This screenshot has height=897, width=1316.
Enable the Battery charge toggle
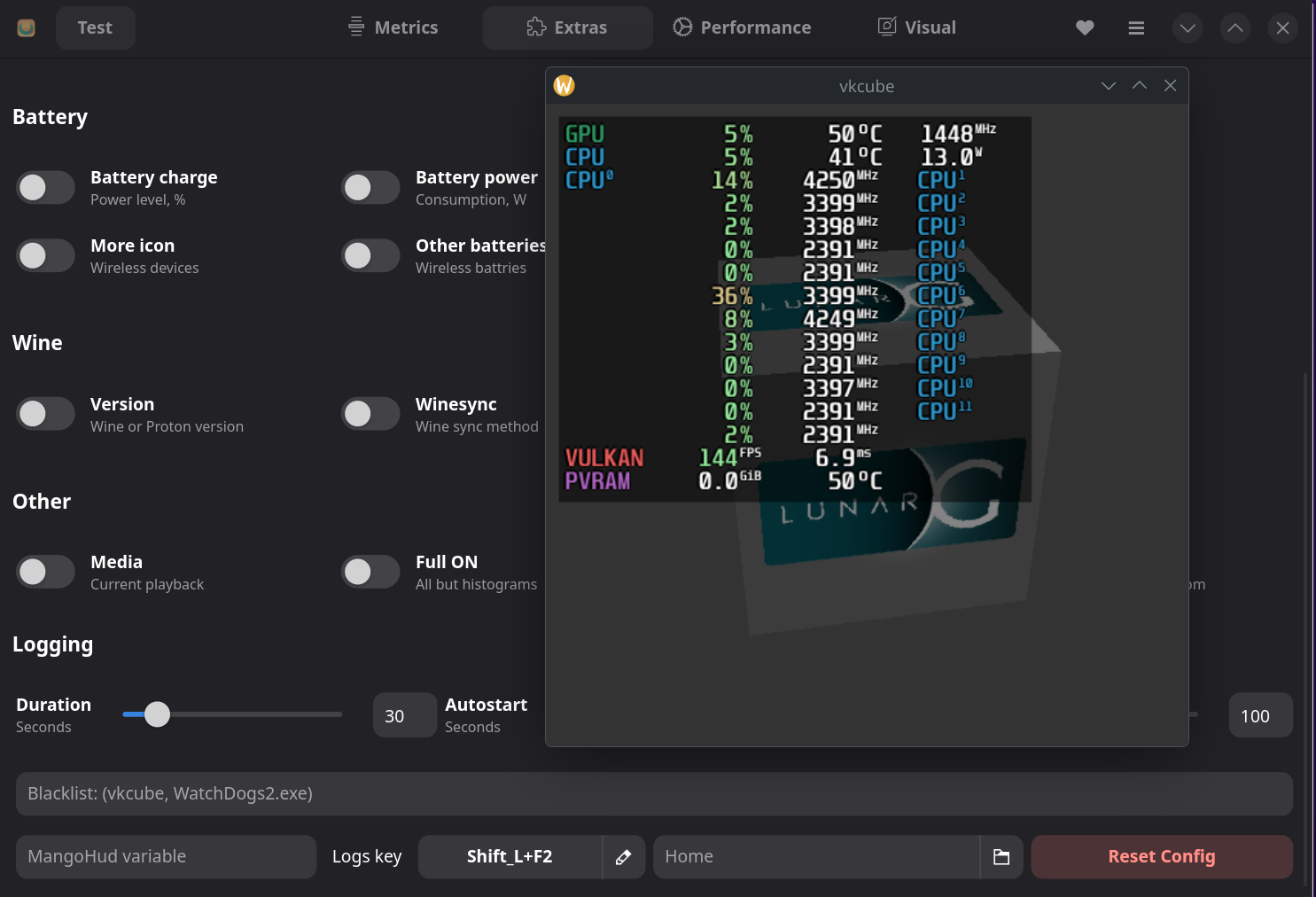point(45,187)
